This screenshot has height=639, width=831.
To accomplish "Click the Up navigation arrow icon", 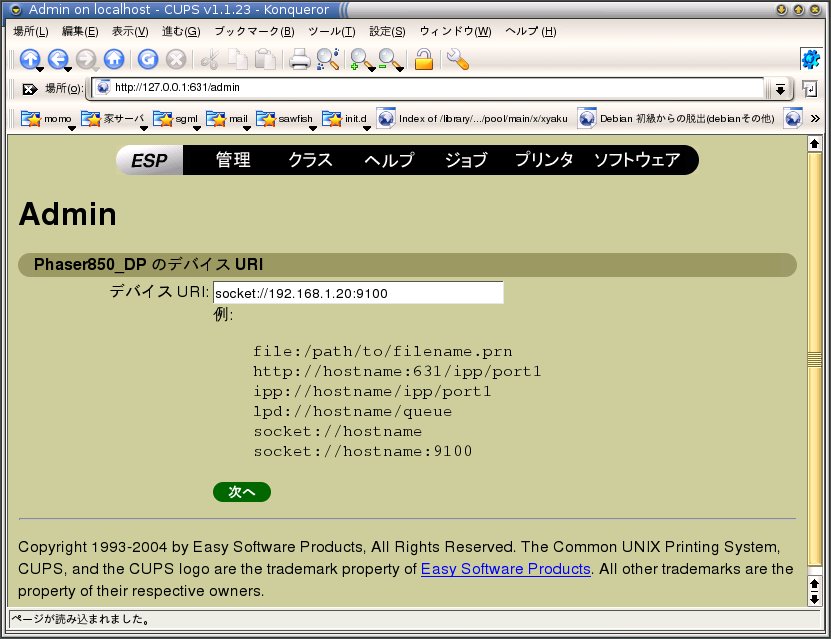I will pos(29,59).
